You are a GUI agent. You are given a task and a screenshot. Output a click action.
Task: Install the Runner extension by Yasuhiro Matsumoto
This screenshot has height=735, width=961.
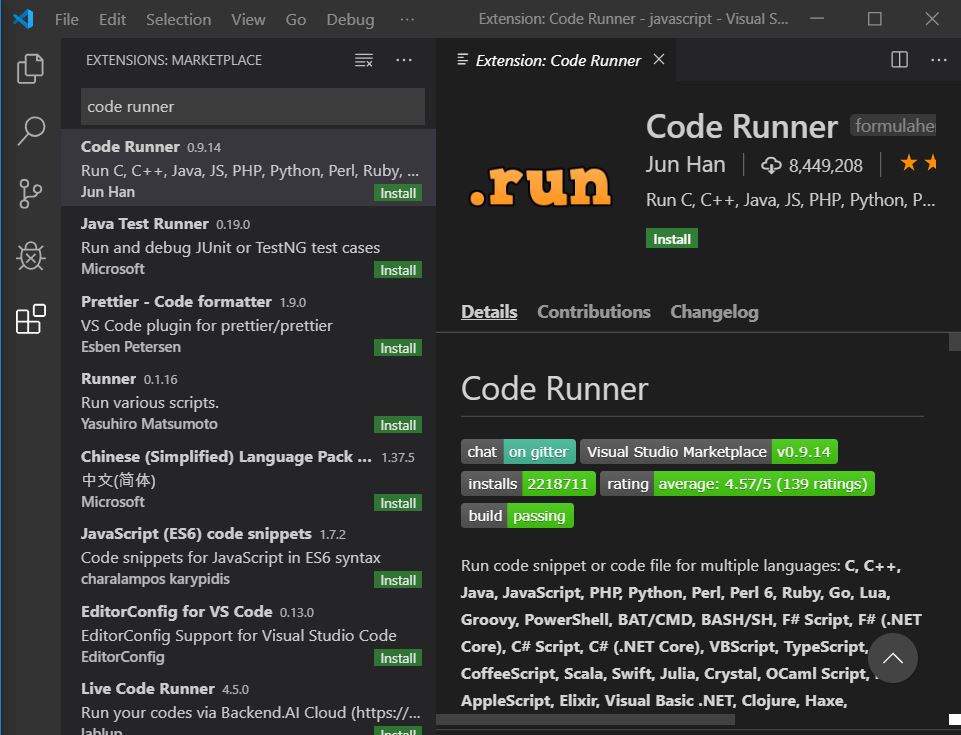point(398,425)
